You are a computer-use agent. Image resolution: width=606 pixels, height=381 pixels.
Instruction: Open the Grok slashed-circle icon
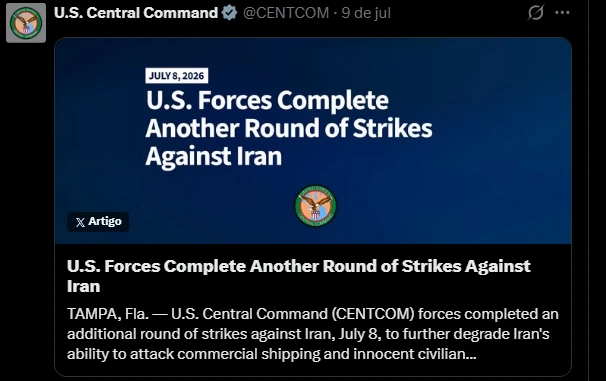coord(536,12)
